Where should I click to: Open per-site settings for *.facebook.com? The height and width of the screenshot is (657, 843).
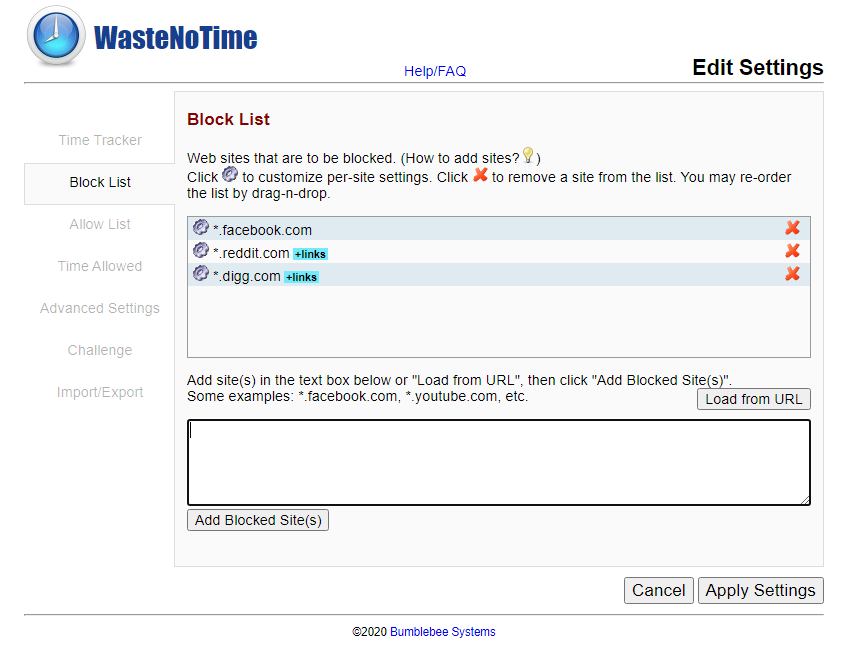(x=201, y=227)
